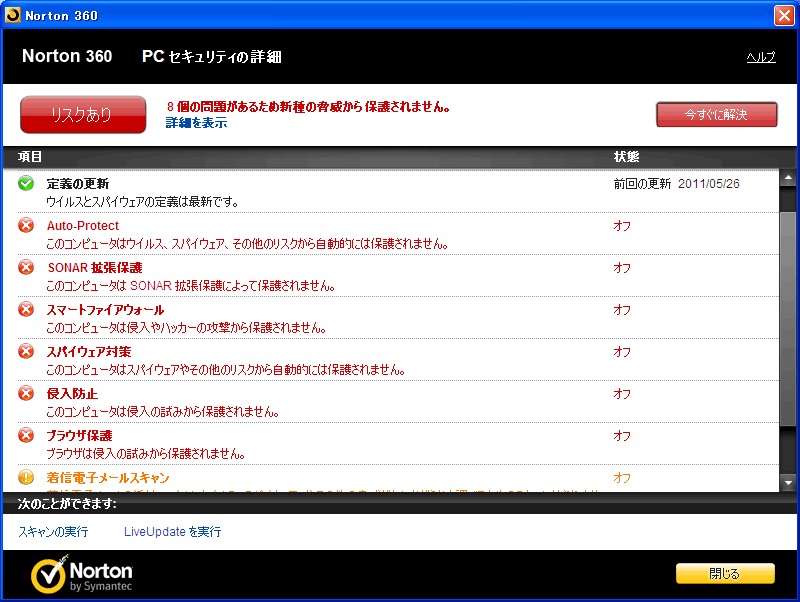800x602 pixels.
Task: Select the 着信電子メールスキャン item title
Action: point(108,478)
